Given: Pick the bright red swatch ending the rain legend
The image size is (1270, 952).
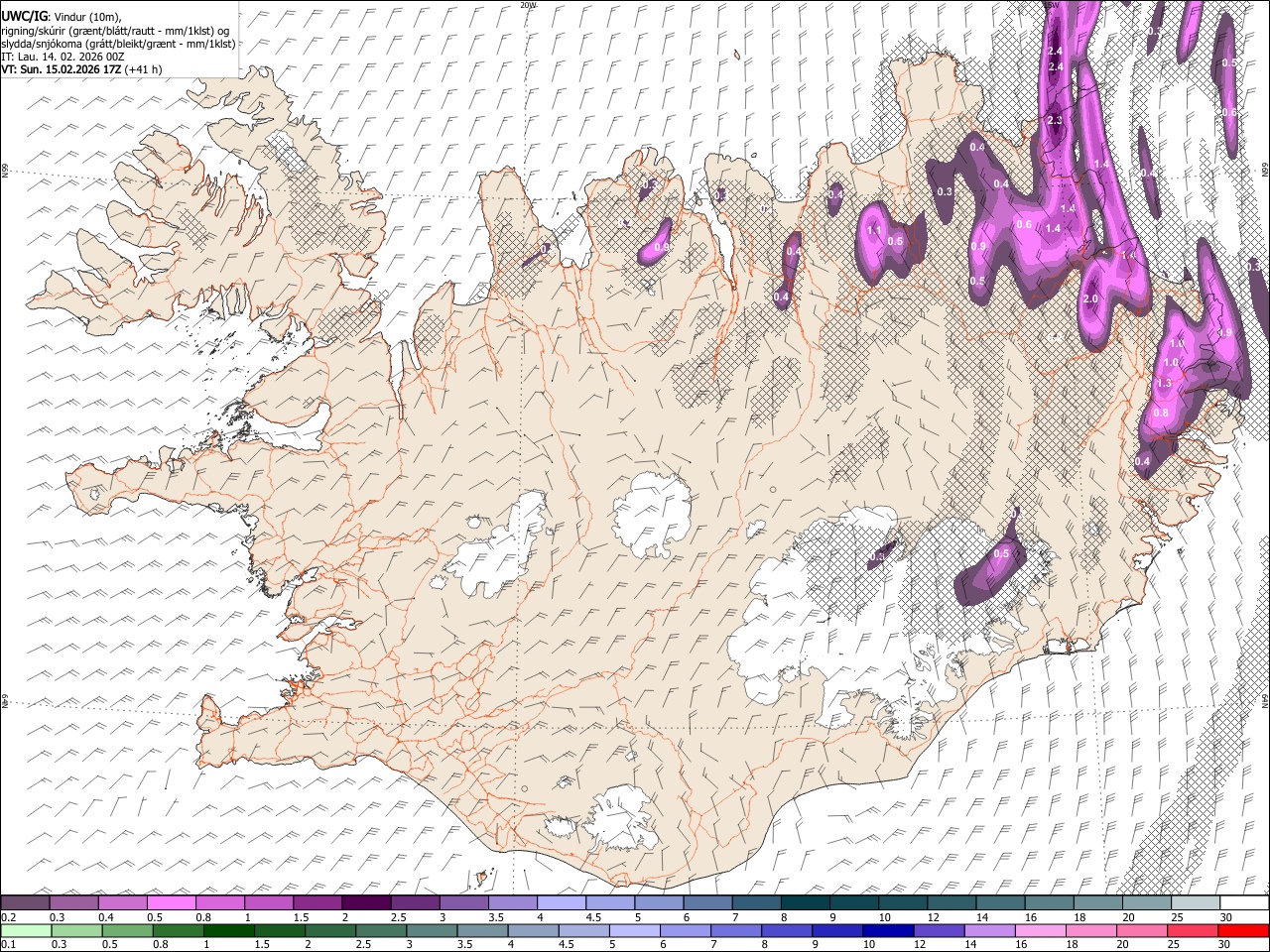Looking at the screenshot, I should [1243, 931].
